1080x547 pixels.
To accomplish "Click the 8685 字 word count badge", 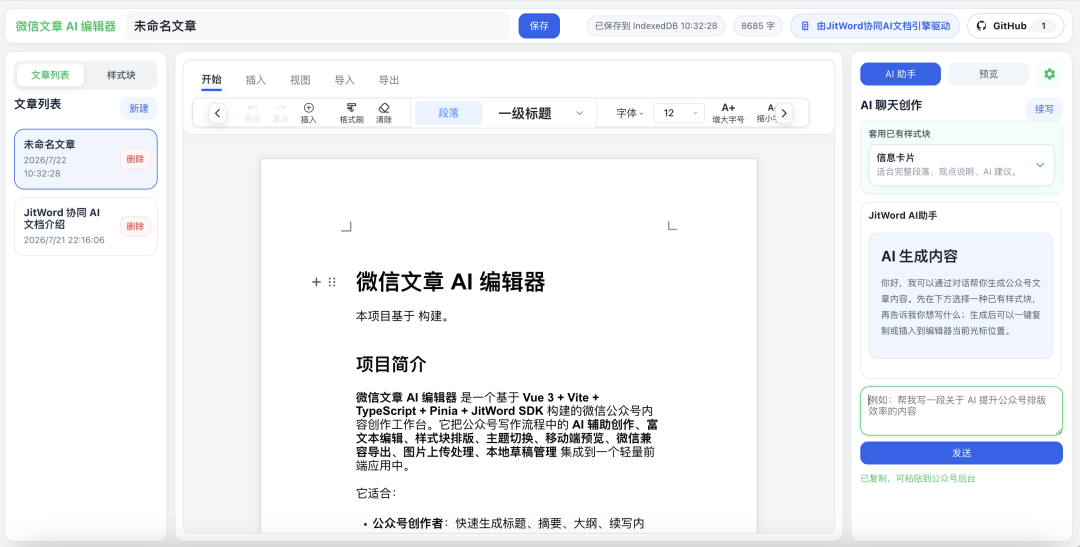I will tap(758, 26).
